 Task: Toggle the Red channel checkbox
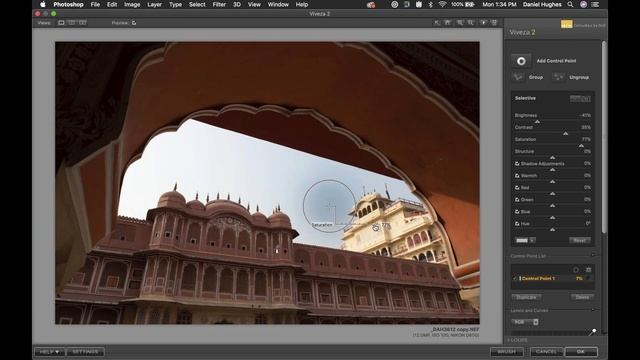point(517,188)
